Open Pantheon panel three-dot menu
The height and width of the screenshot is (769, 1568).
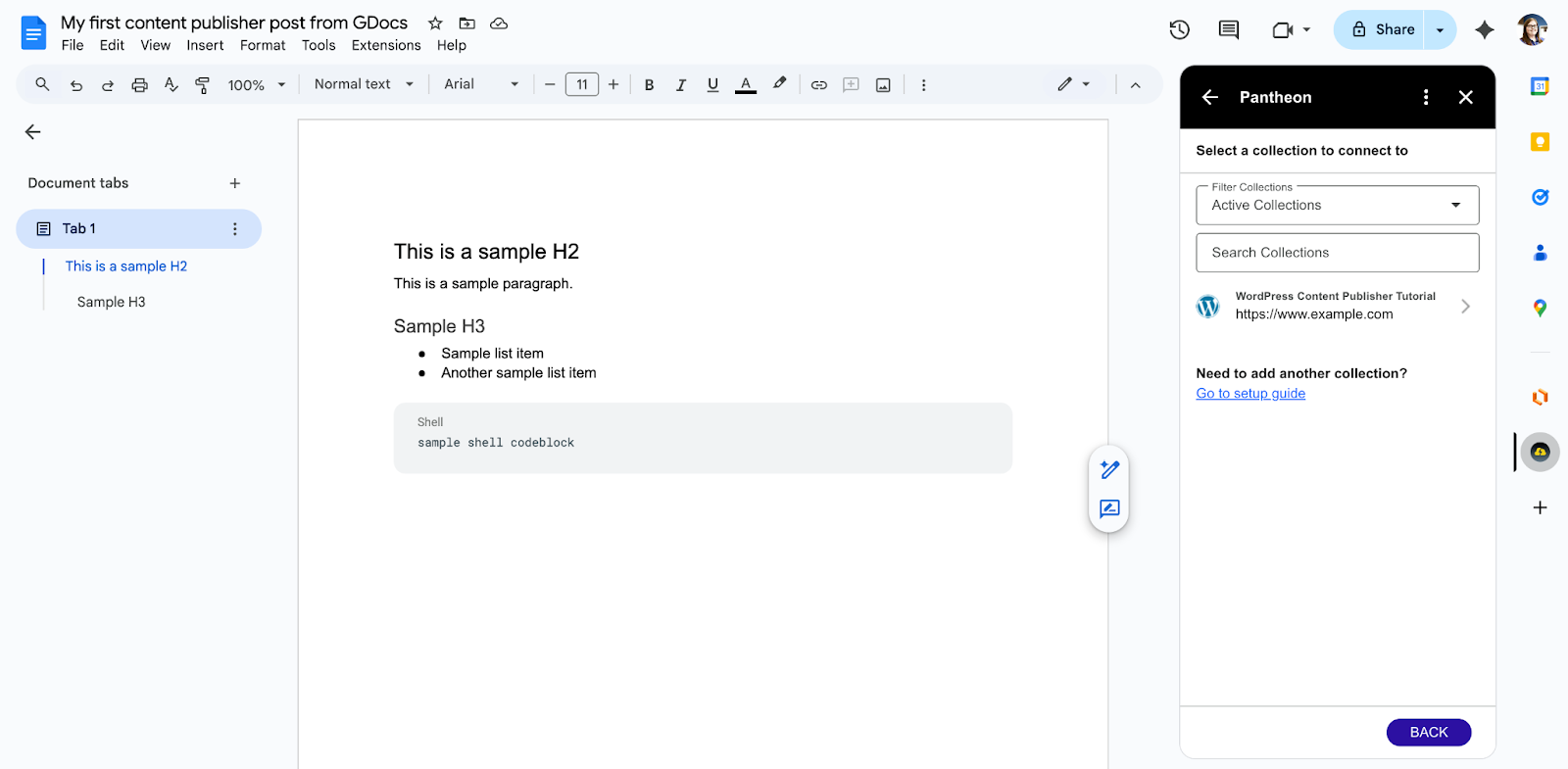click(x=1426, y=97)
